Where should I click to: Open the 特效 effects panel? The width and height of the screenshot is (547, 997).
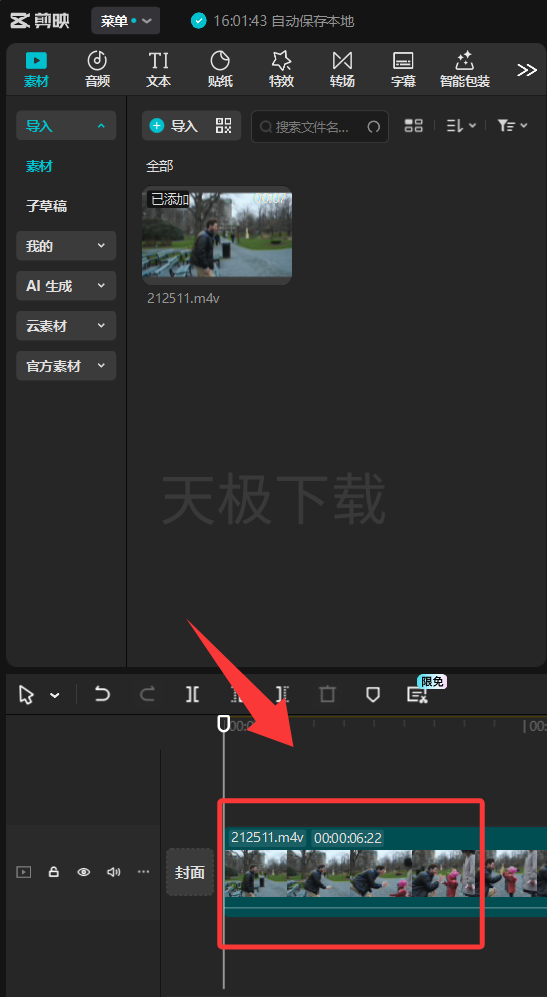pyautogui.click(x=281, y=69)
